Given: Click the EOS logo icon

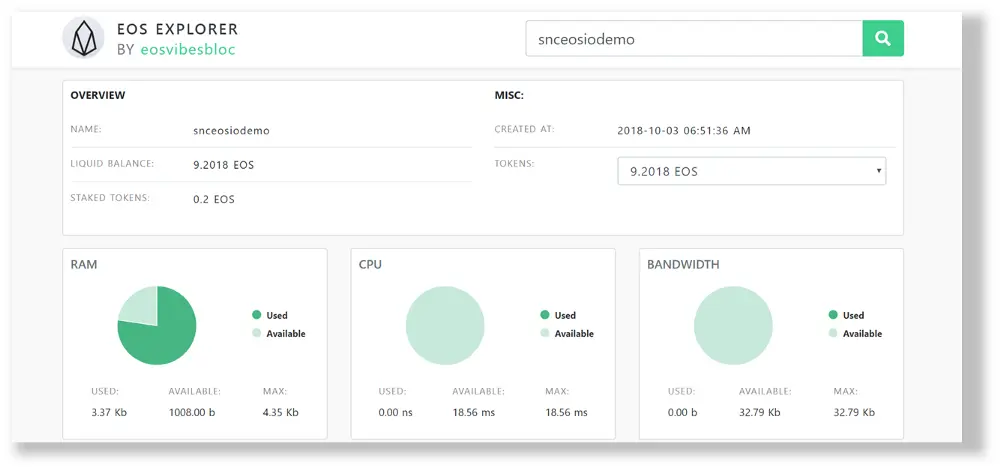Looking at the screenshot, I should (x=84, y=38).
